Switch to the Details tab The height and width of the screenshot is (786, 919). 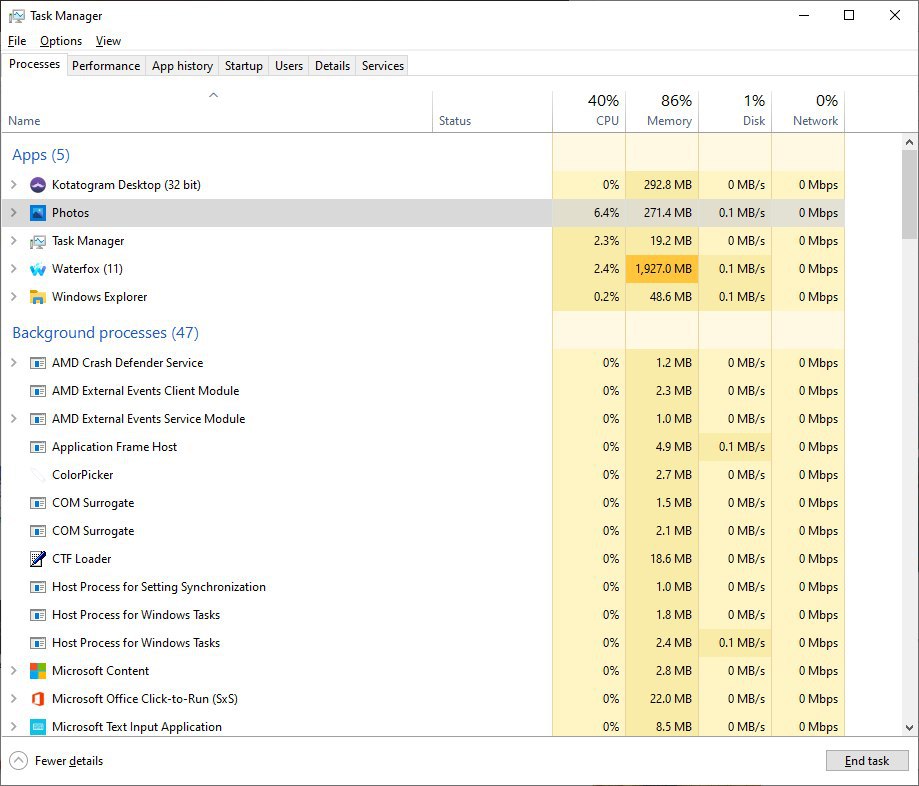(332, 66)
